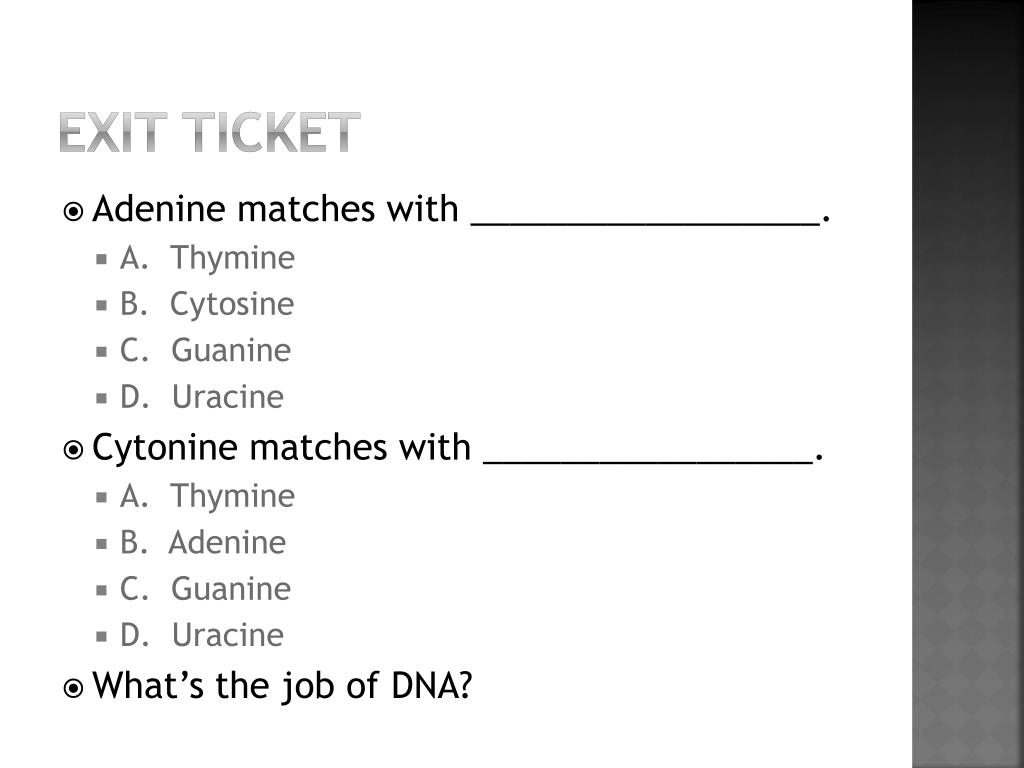The image size is (1024, 768).
Task: Click bullet icon beside the DNA job question
Action: coord(73,688)
